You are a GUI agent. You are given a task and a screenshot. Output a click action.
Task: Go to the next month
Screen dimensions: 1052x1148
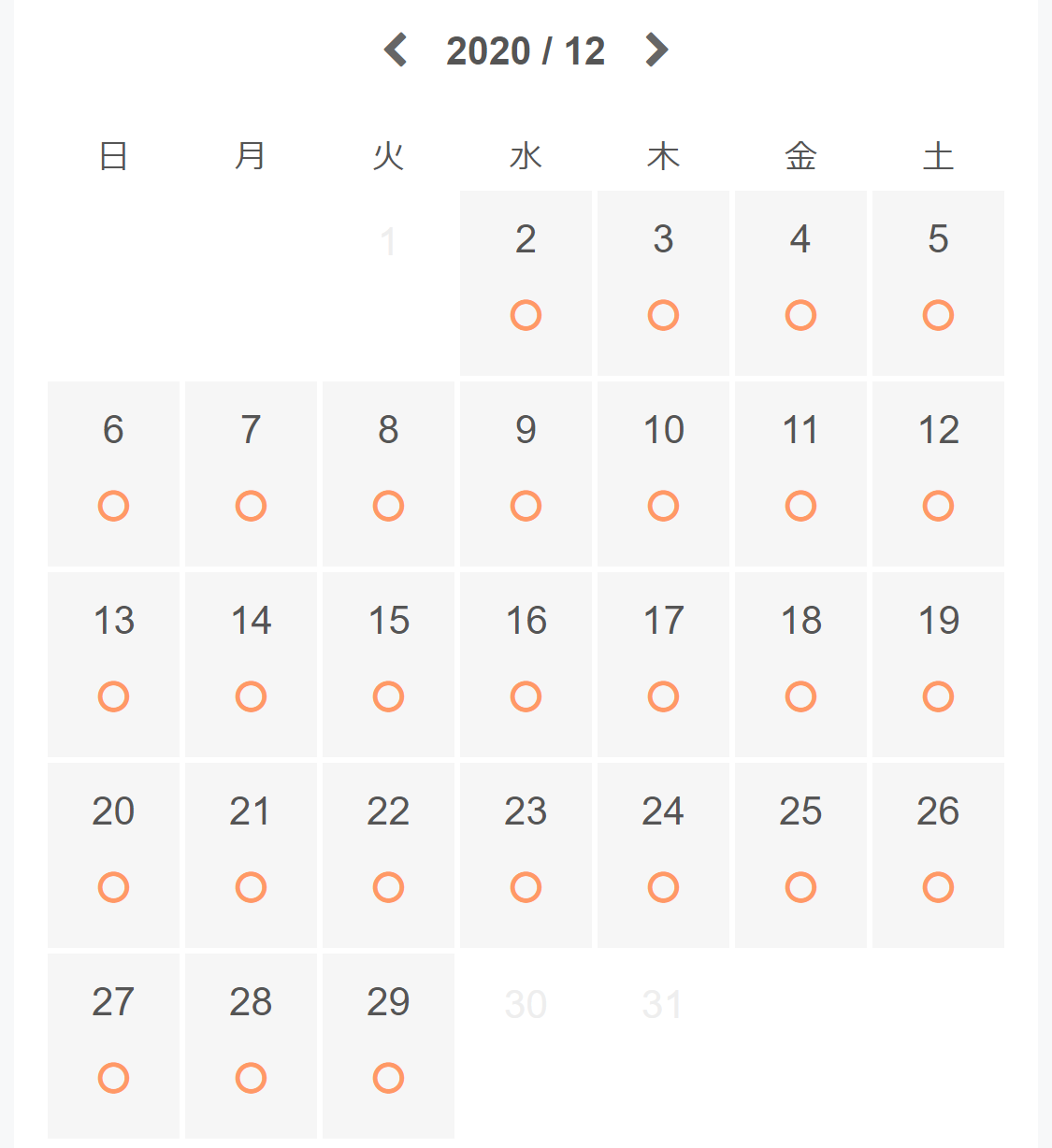click(x=656, y=50)
